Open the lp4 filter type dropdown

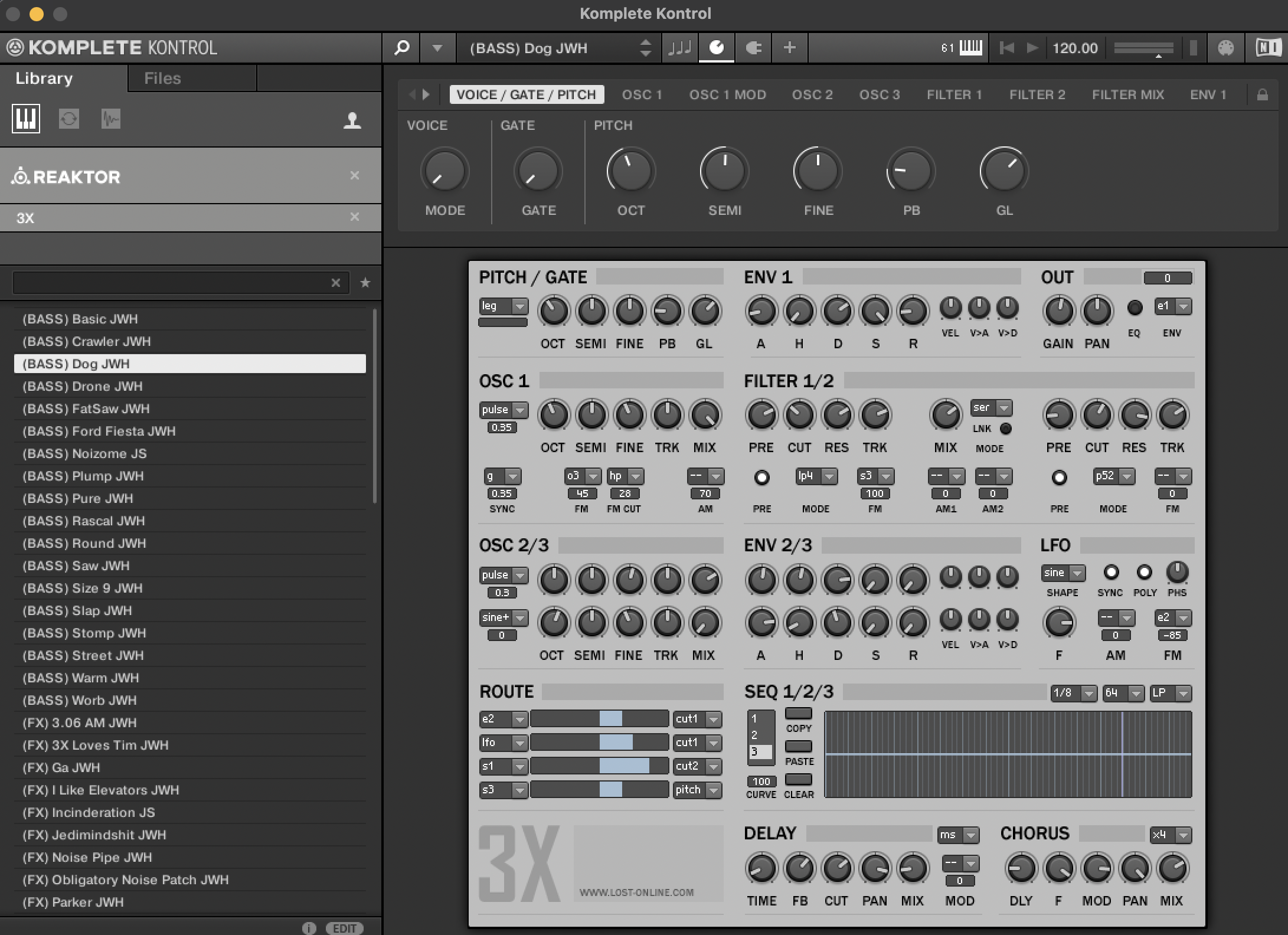tap(817, 476)
